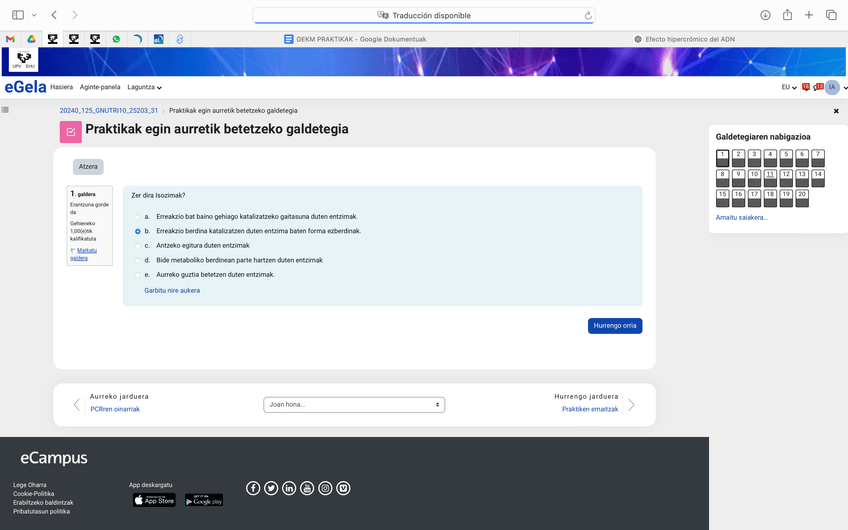
Task: Open the WhatsApp pinned tab
Action: click(116, 39)
